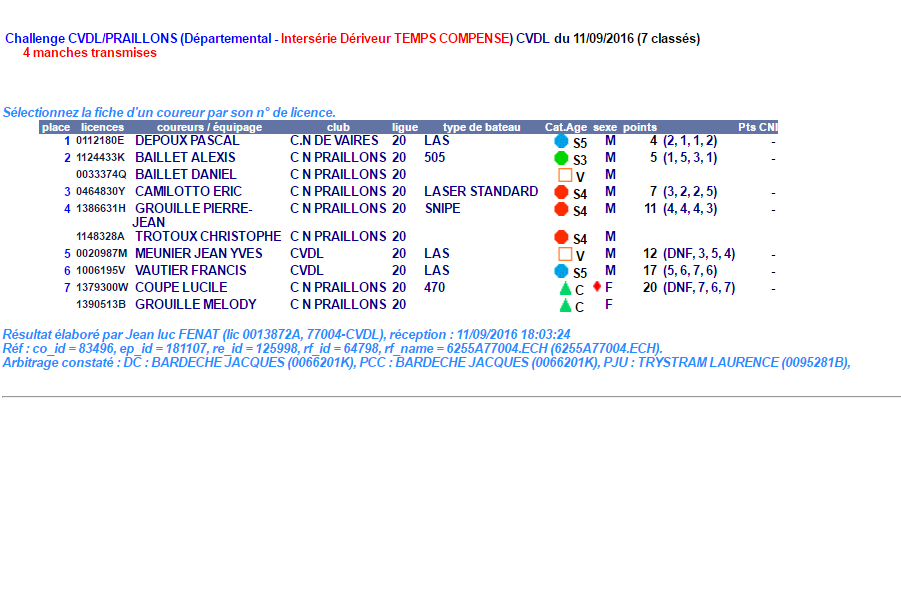
Task: Click the 'Sélectionnez la fiche d'un coureur' instruction
Action: [x=170, y=112]
